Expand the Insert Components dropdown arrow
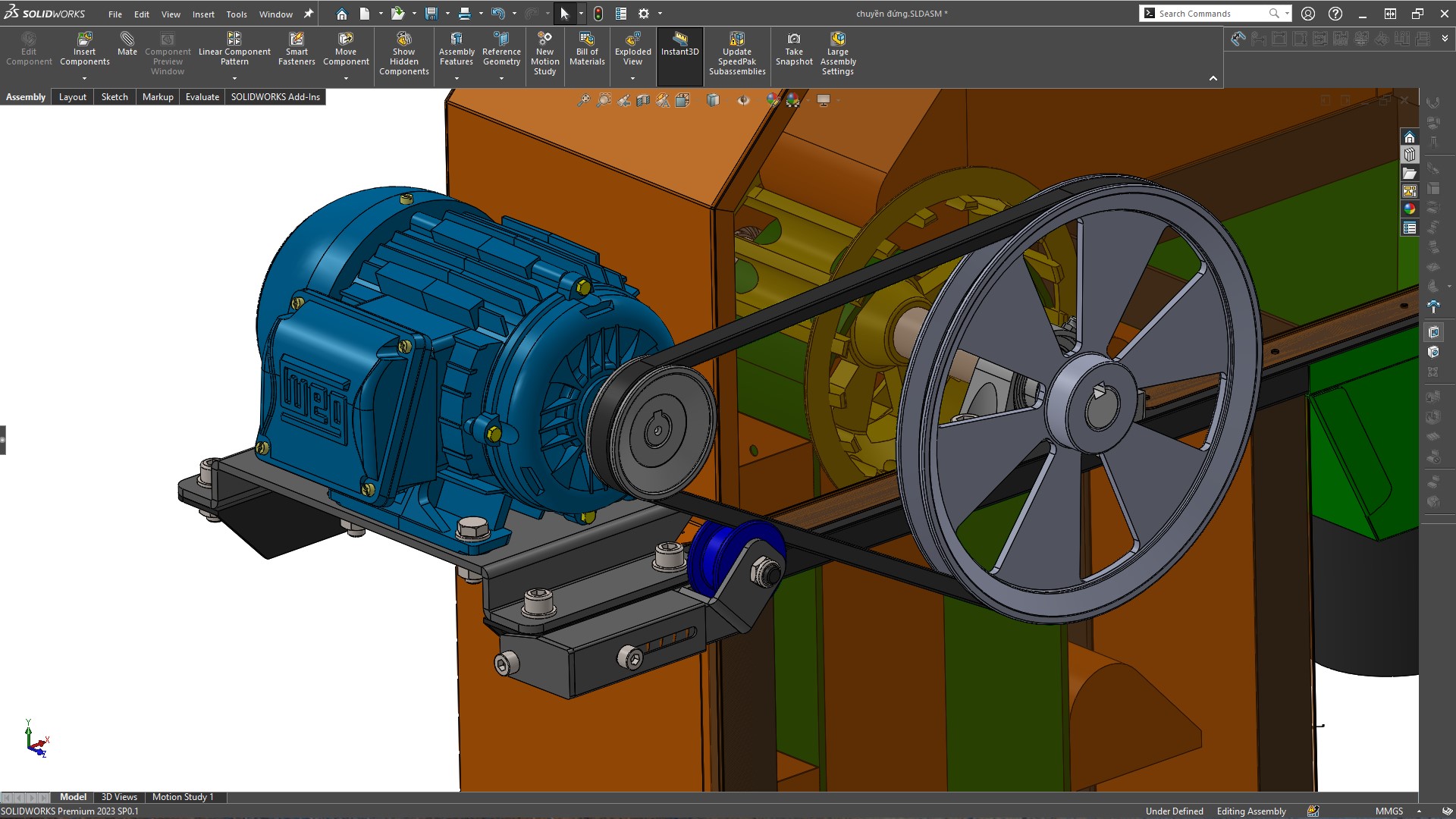Viewport: 1456px width, 819px height. point(84,78)
